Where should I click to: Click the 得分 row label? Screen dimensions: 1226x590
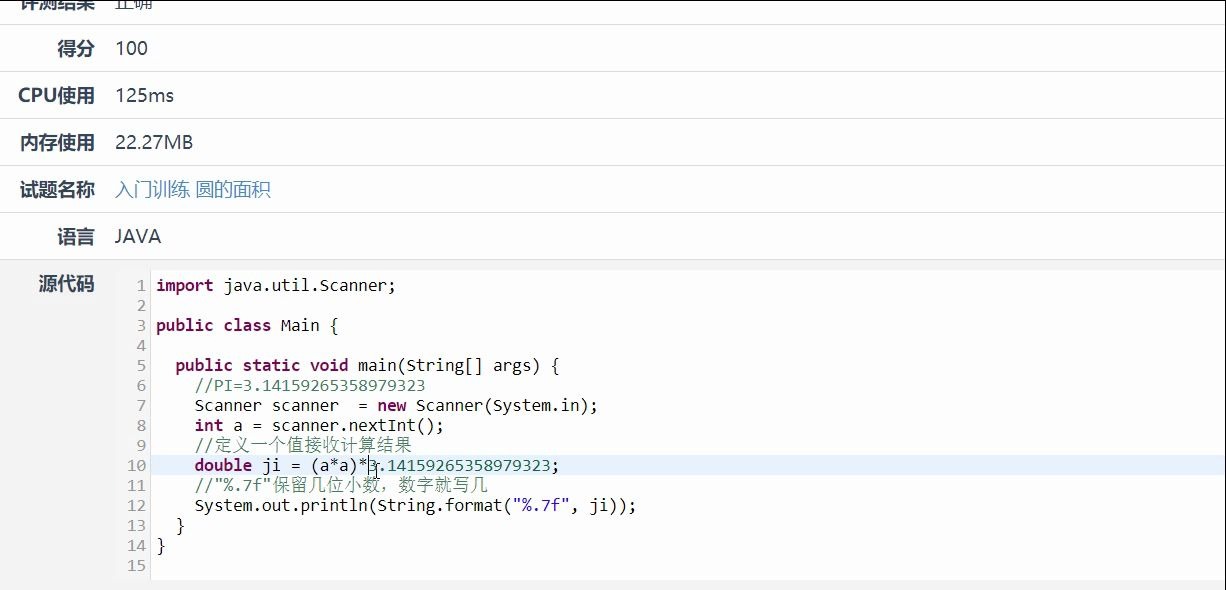[76, 48]
